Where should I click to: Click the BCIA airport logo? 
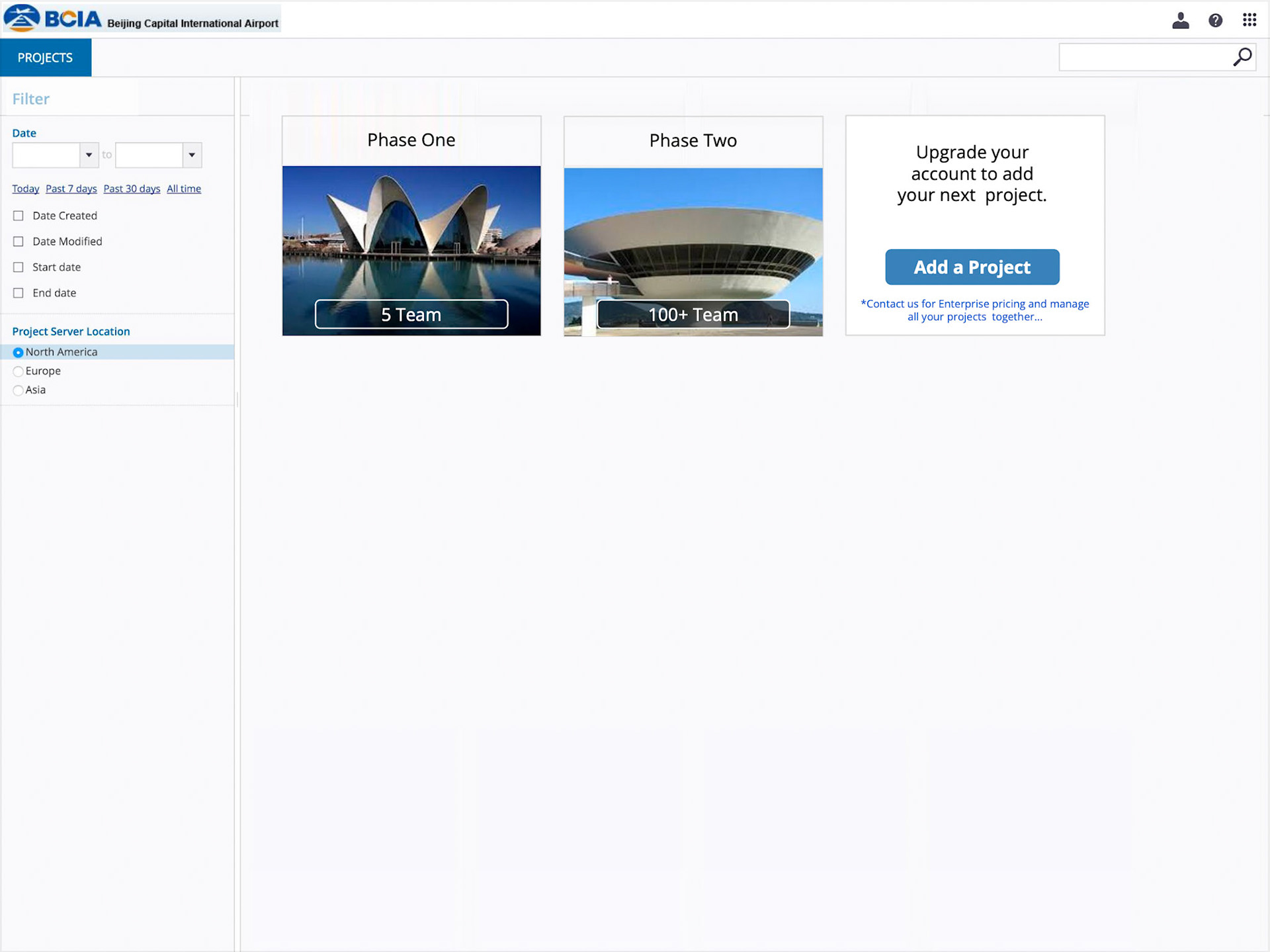(53, 19)
